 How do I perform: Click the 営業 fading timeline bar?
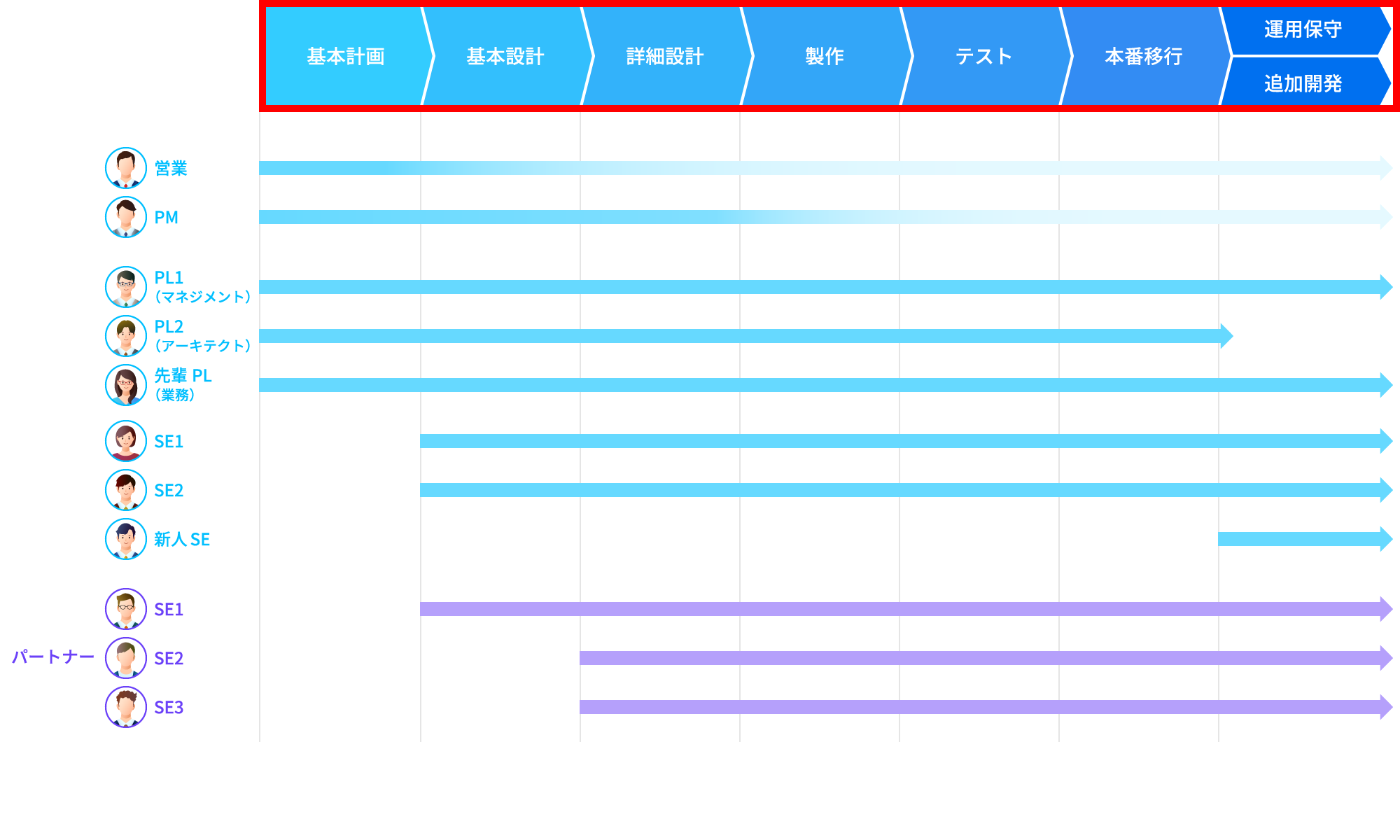pos(826,168)
